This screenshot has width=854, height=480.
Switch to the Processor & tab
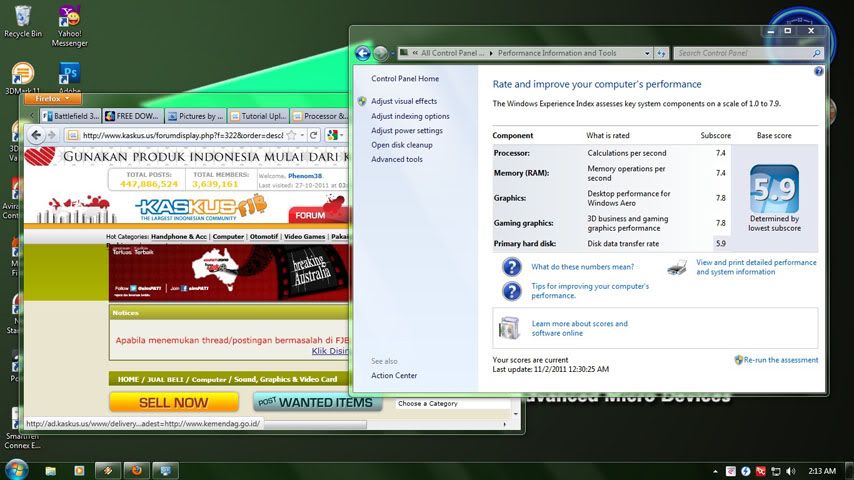[320, 116]
